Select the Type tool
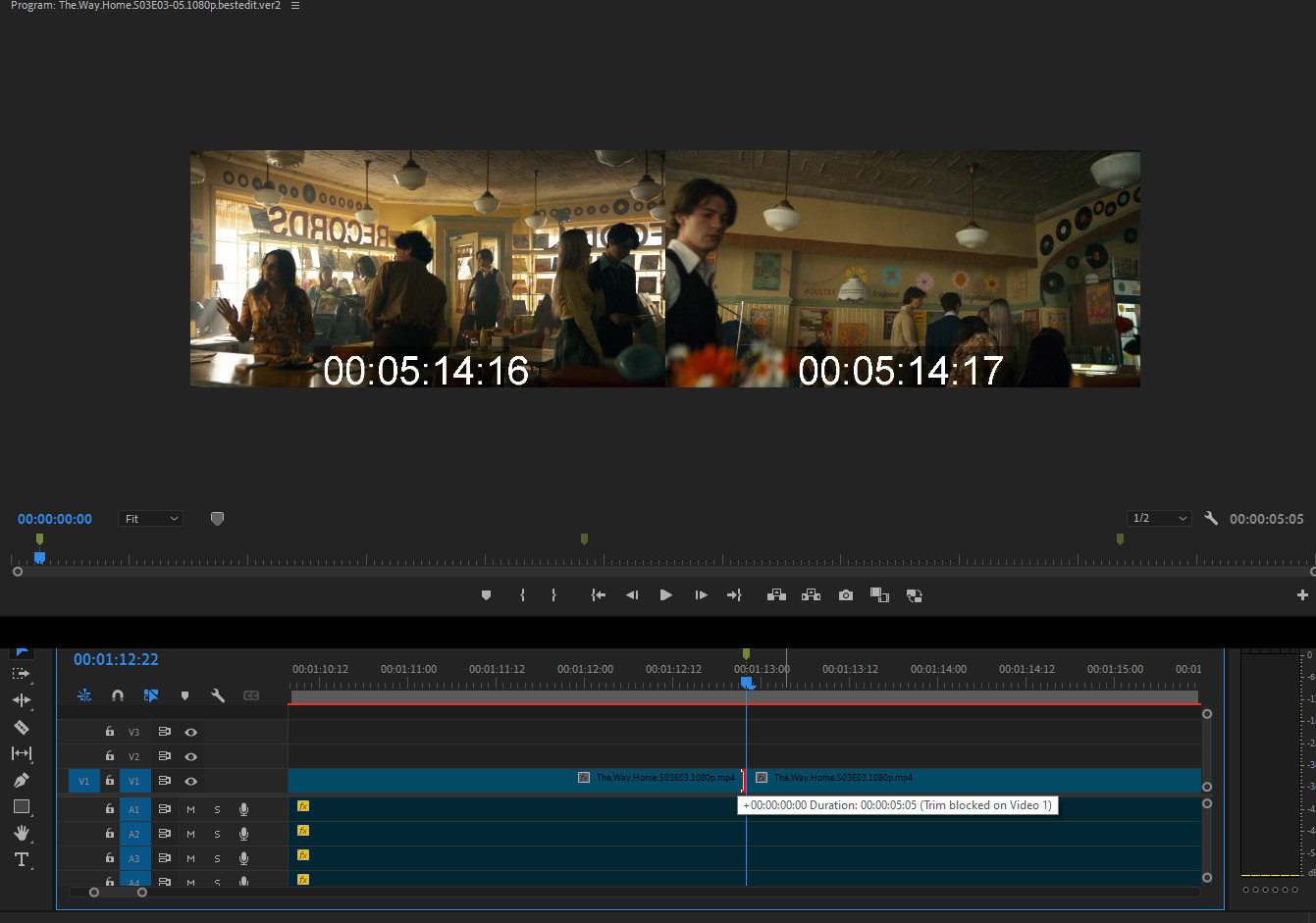The image size is (1316, 923). point(22,859)
